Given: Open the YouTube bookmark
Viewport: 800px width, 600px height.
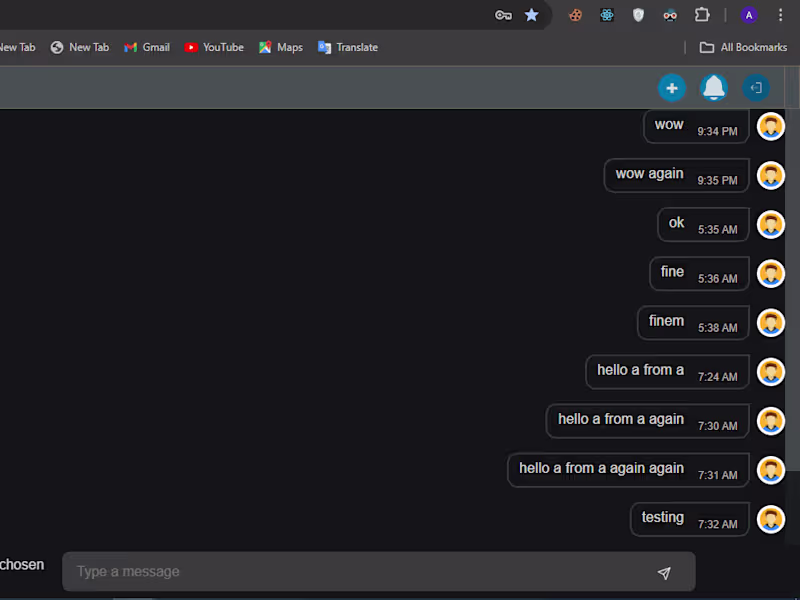Looking at the screenshot, I should click(214, 47).
